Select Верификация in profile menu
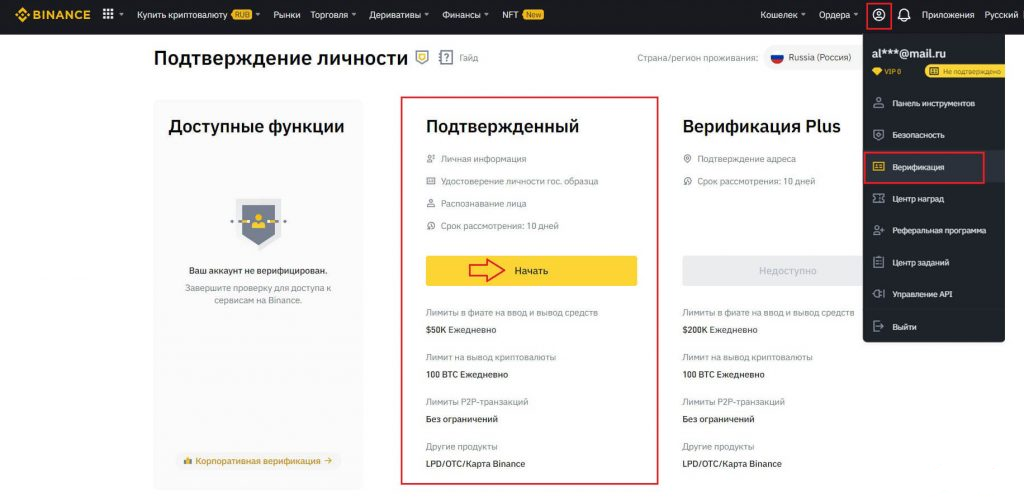The image size is (1024, 497). [x=933, y=167]
